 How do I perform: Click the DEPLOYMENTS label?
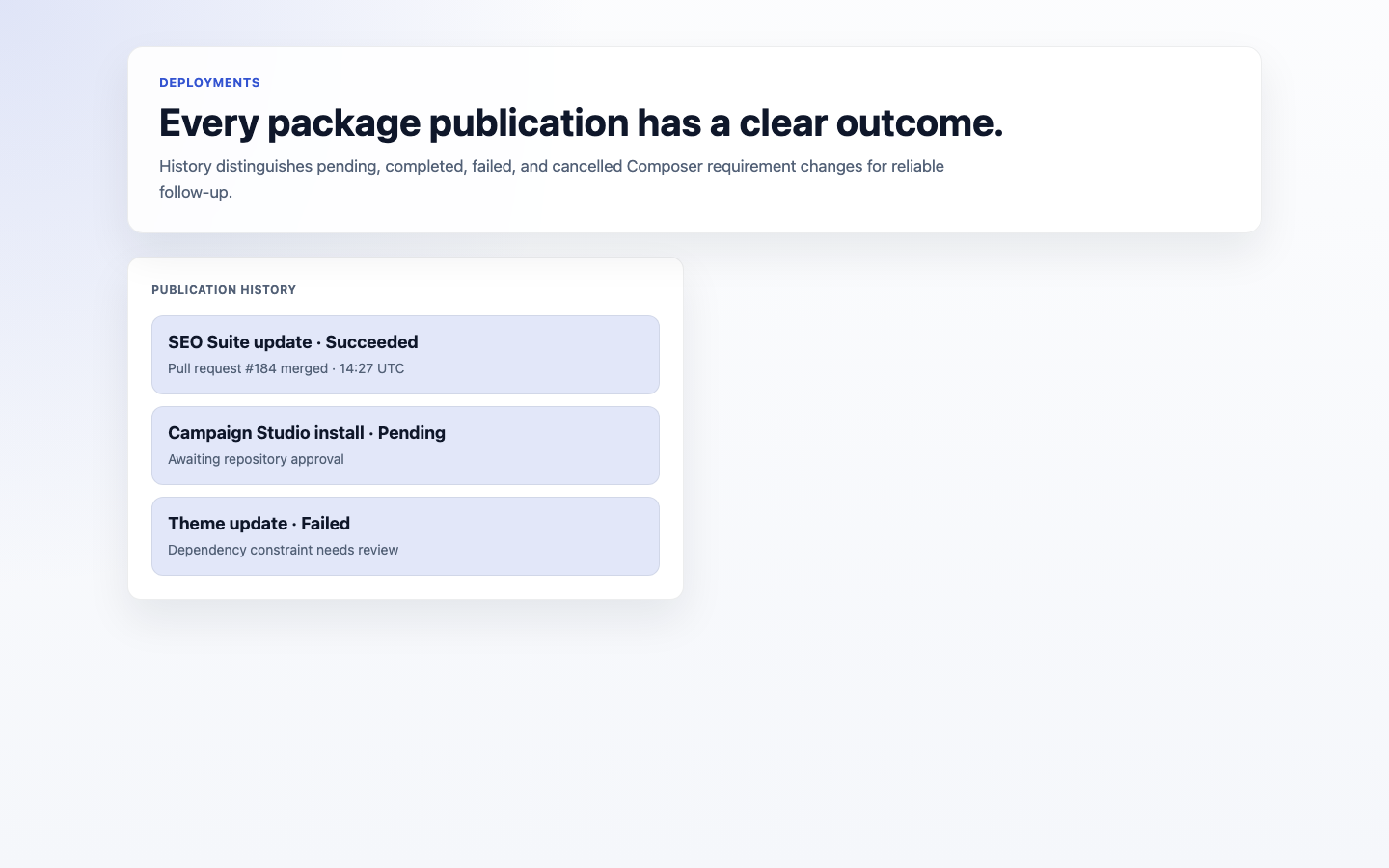tap(209, 83)
